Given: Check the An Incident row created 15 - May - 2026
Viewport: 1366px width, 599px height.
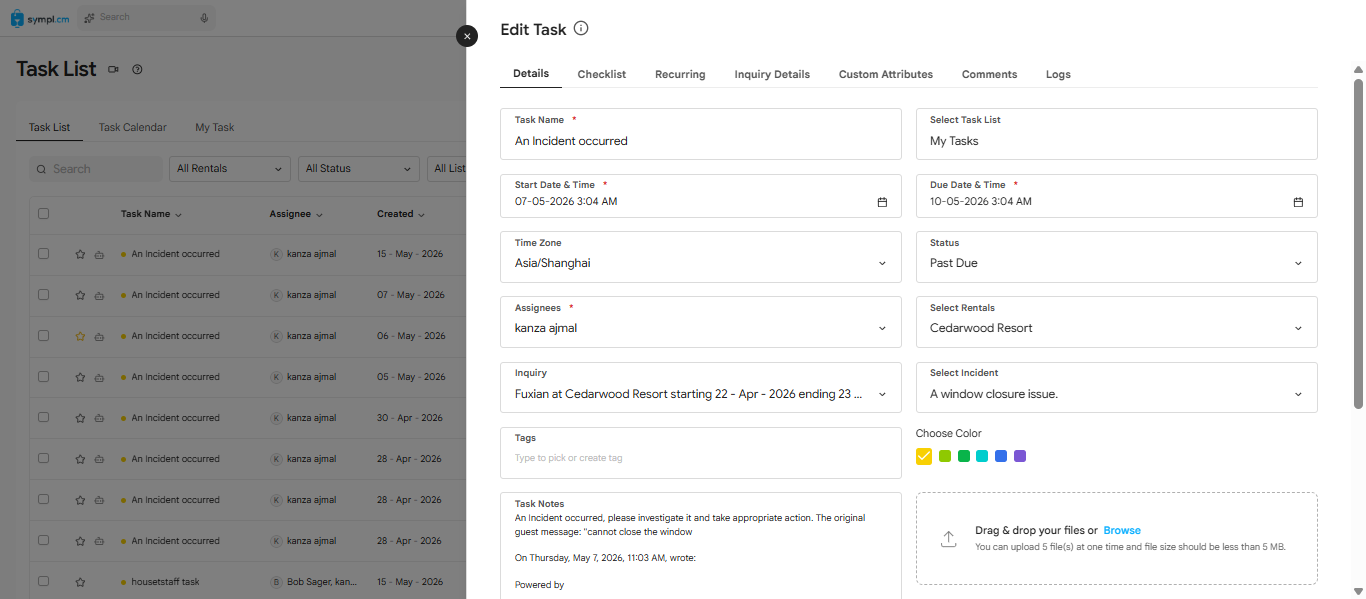Looking at the screenshot, I should 43,254.
